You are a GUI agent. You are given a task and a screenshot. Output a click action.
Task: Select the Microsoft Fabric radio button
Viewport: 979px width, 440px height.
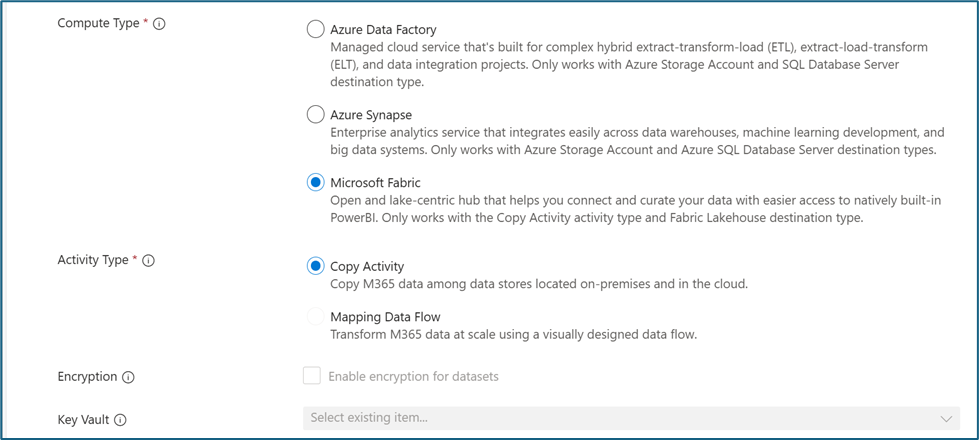[315, 183]
